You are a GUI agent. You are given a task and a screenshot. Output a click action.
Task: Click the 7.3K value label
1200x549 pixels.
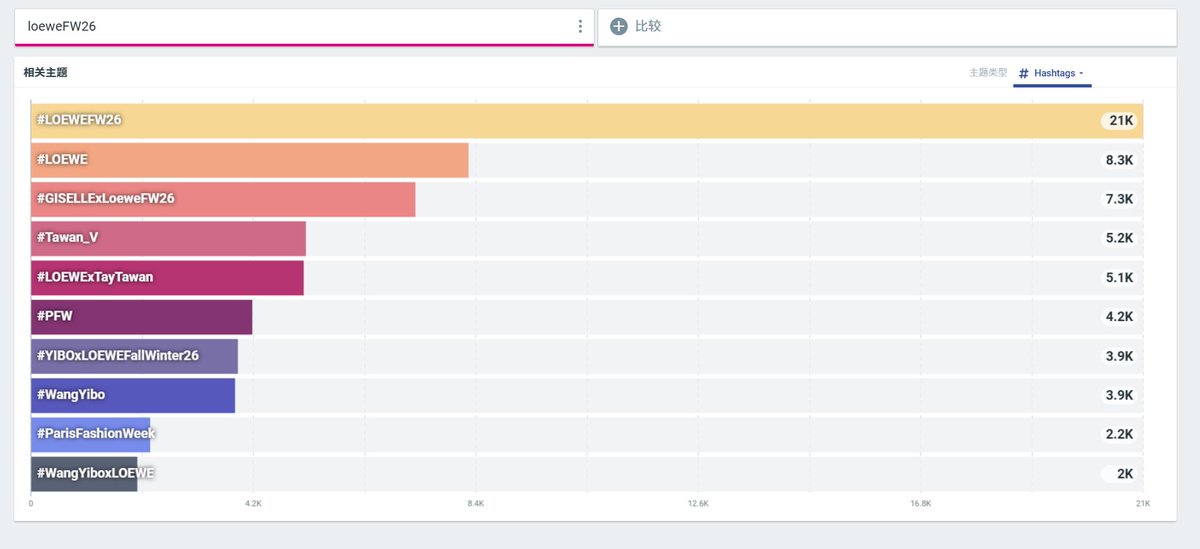(1119, 199)
